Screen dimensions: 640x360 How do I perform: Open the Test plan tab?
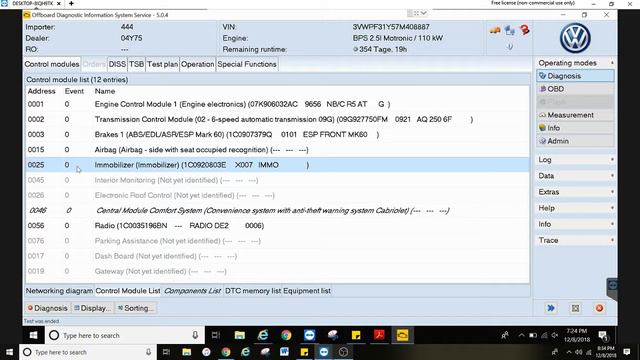coord(162,64)
